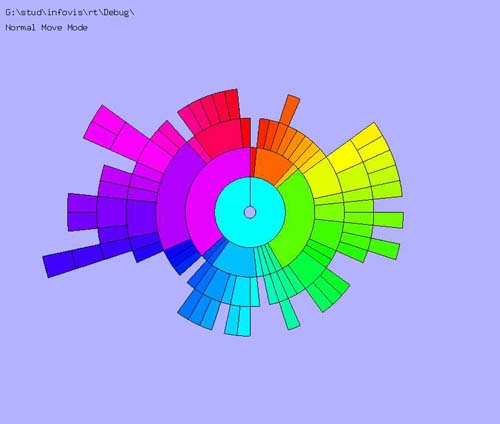Click the long orange spike at top

[x=289, y=110]
